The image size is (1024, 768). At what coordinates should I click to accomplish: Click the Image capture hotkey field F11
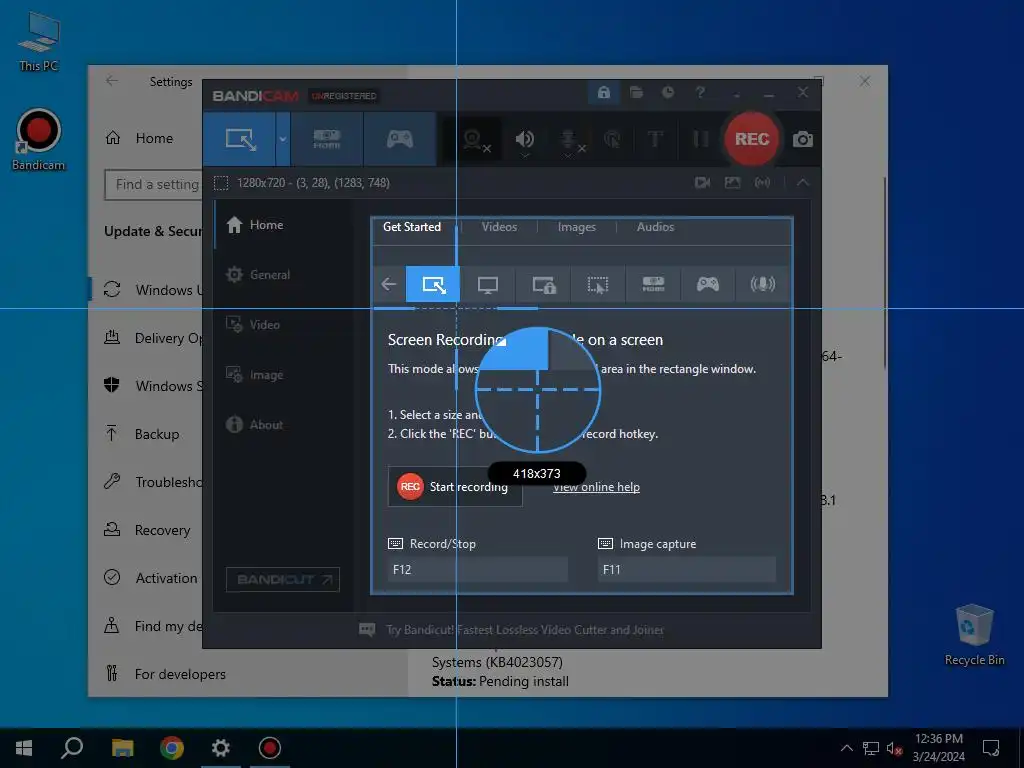pyautogui.click(x=687, y=569)
